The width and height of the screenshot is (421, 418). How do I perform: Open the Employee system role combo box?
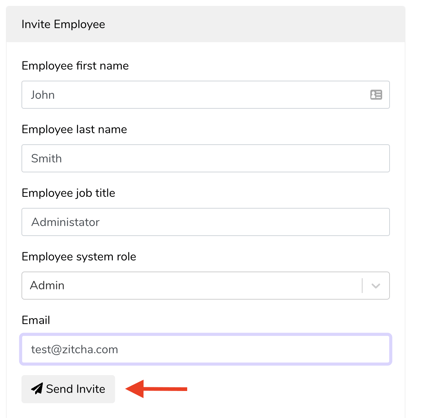(205, 285)
